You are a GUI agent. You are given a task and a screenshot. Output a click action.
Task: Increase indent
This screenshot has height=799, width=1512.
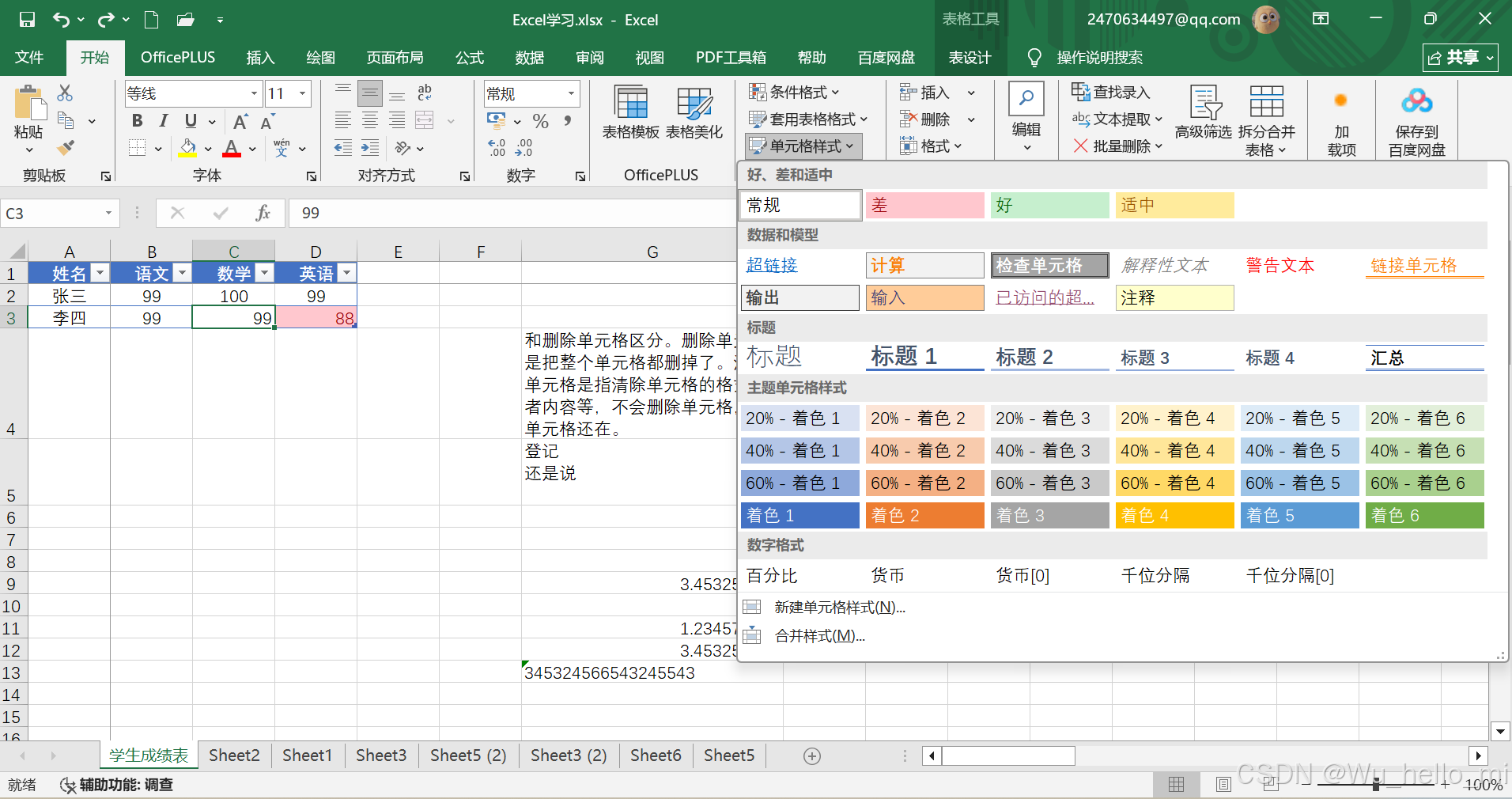[370, 148]
